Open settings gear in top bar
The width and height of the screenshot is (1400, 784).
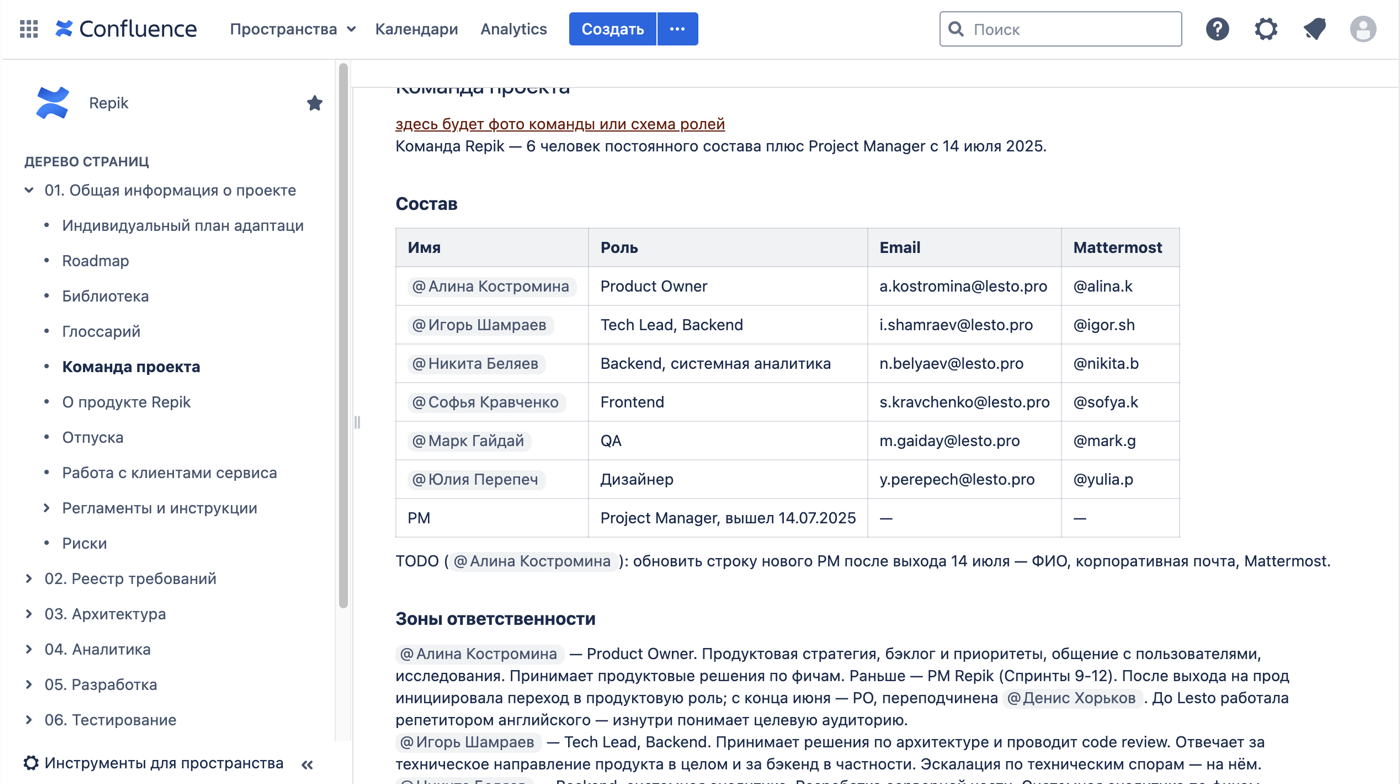pyautogui.click(x=1266, y=29)
